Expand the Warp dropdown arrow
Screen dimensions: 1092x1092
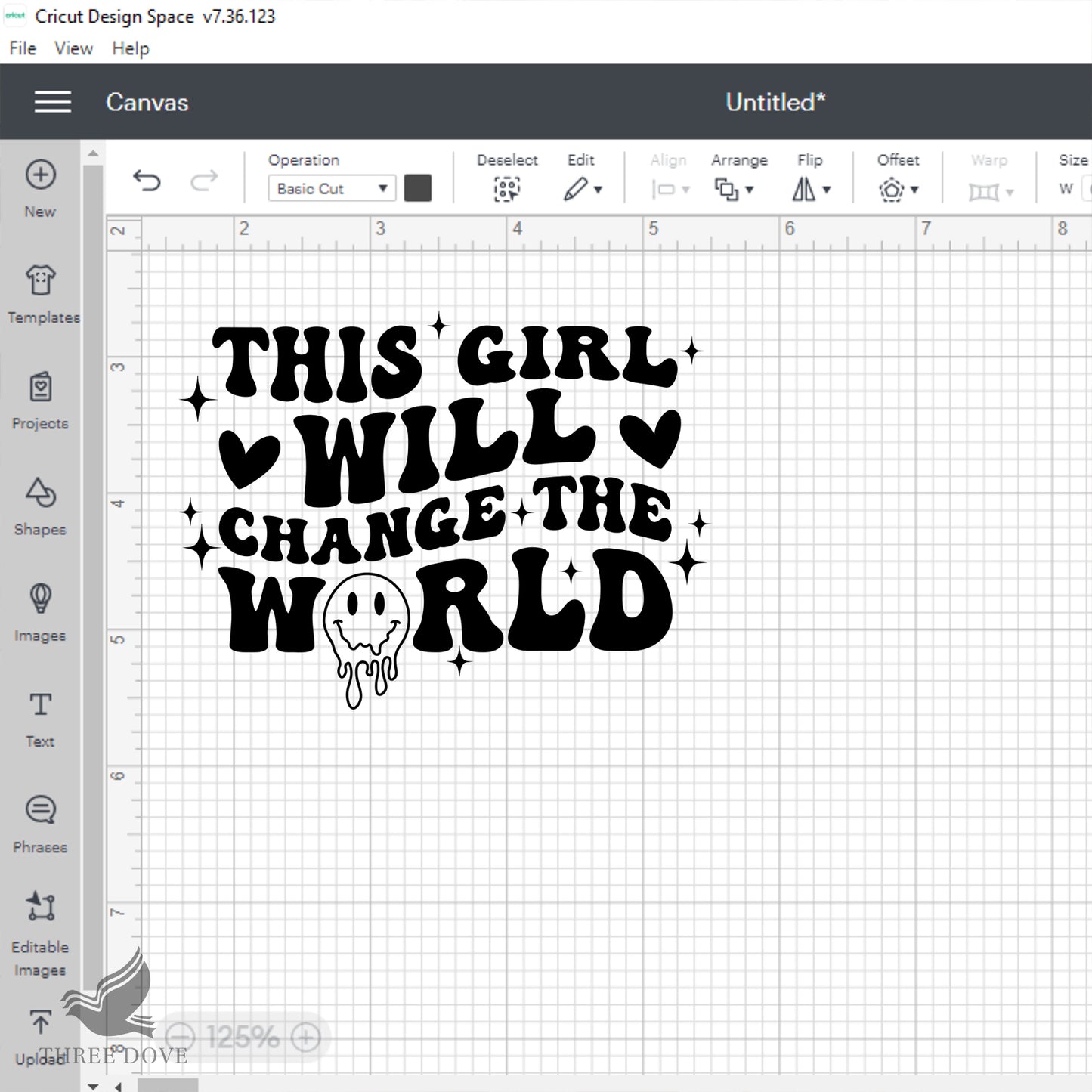point(1010,193)
